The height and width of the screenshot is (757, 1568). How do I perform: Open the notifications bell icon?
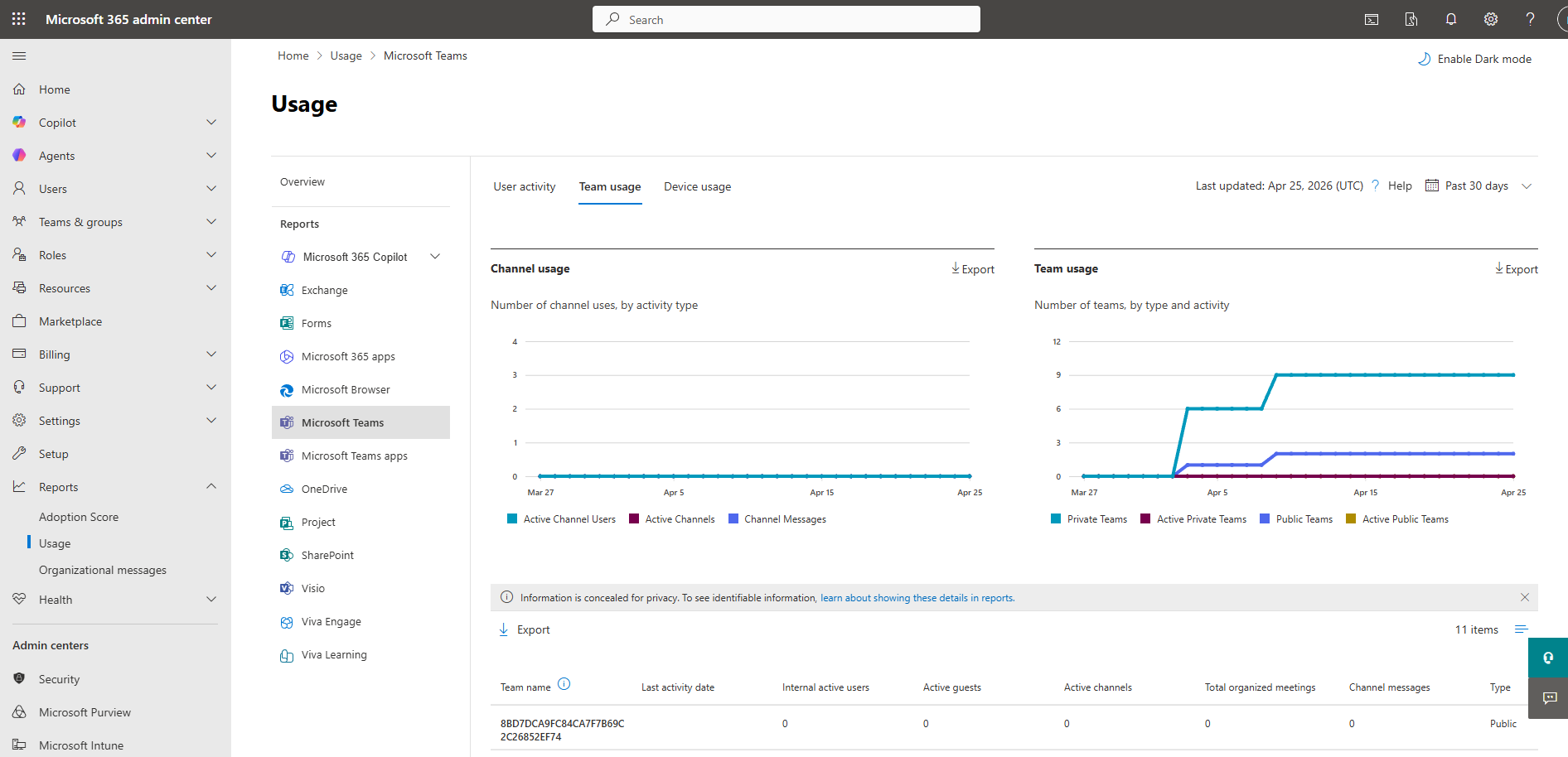click(x=1451, y=19)
